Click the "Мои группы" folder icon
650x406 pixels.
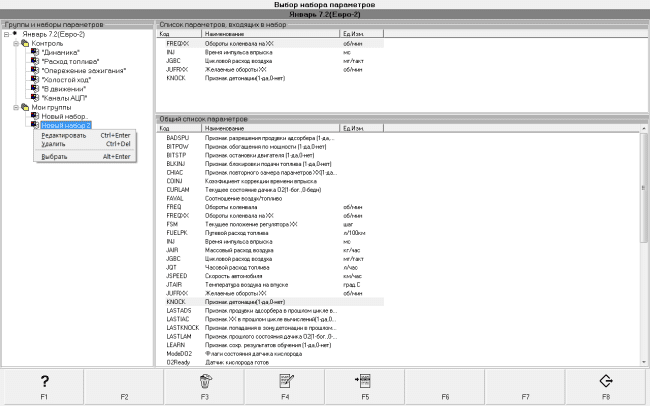click(25, 107)
